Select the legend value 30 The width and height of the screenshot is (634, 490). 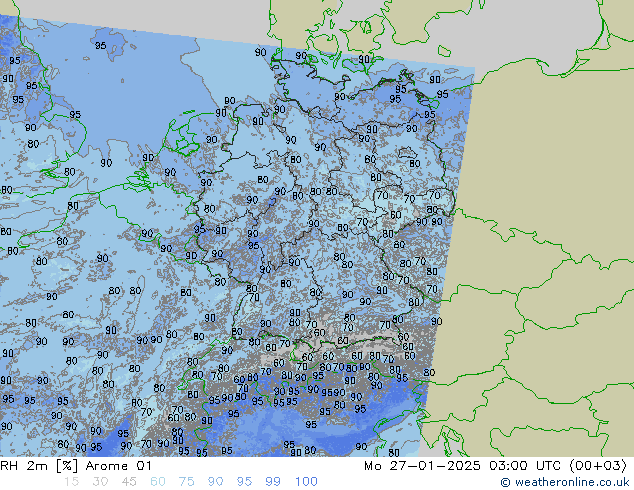(x=100, y=482)
